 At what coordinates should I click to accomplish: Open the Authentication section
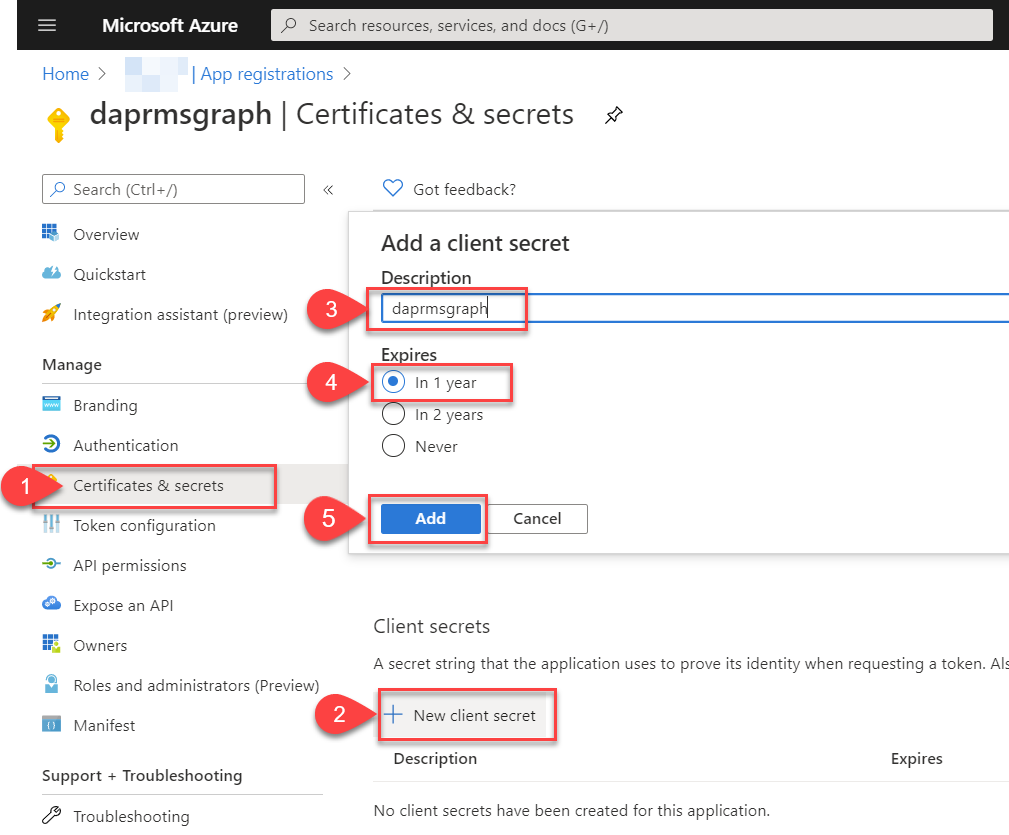[125, 445]
